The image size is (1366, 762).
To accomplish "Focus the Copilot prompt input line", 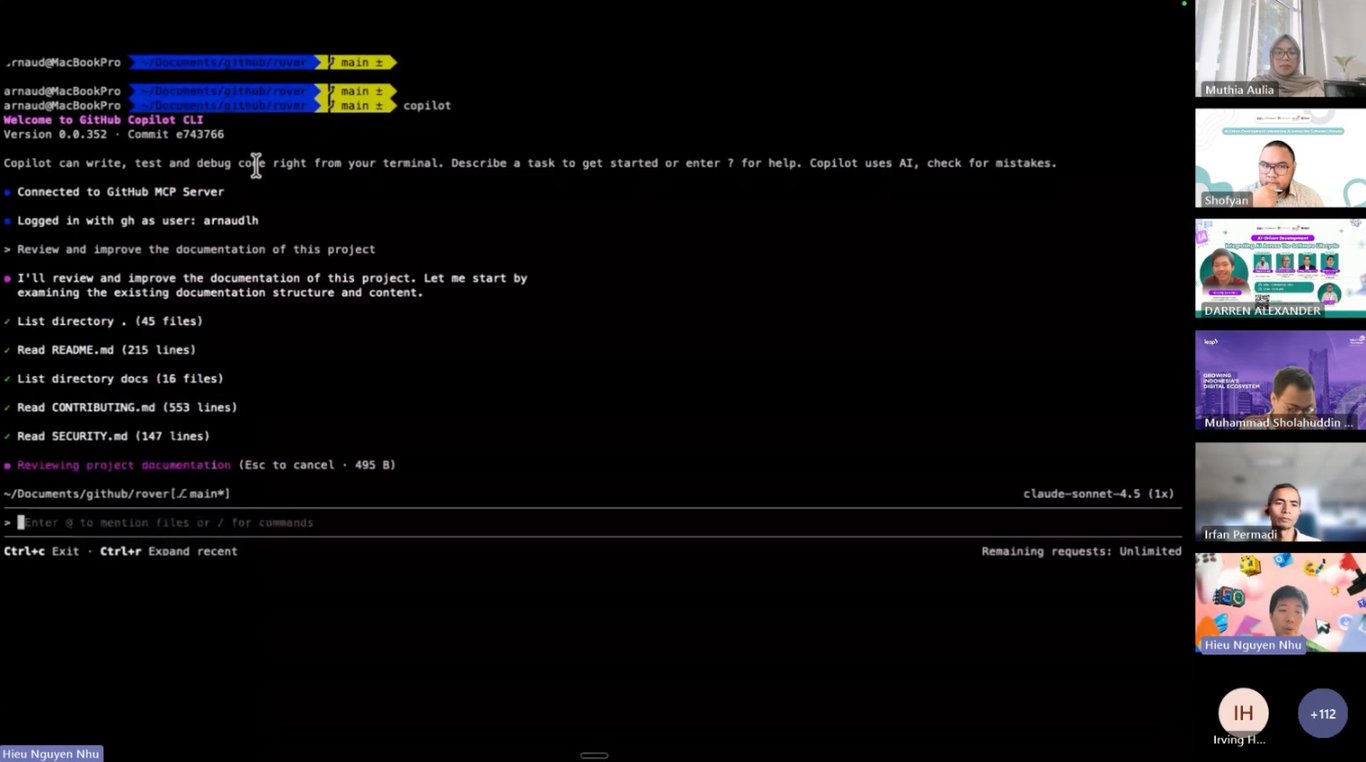I will (592, 523).
